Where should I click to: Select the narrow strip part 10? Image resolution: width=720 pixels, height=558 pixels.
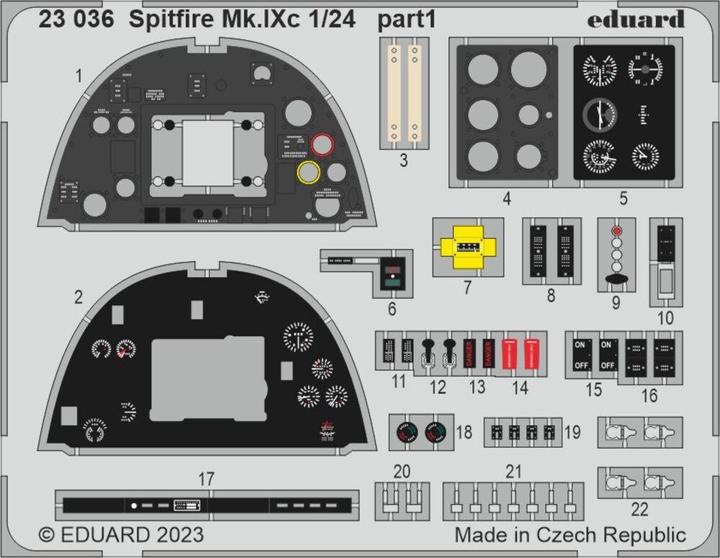[x=666, y=262]
